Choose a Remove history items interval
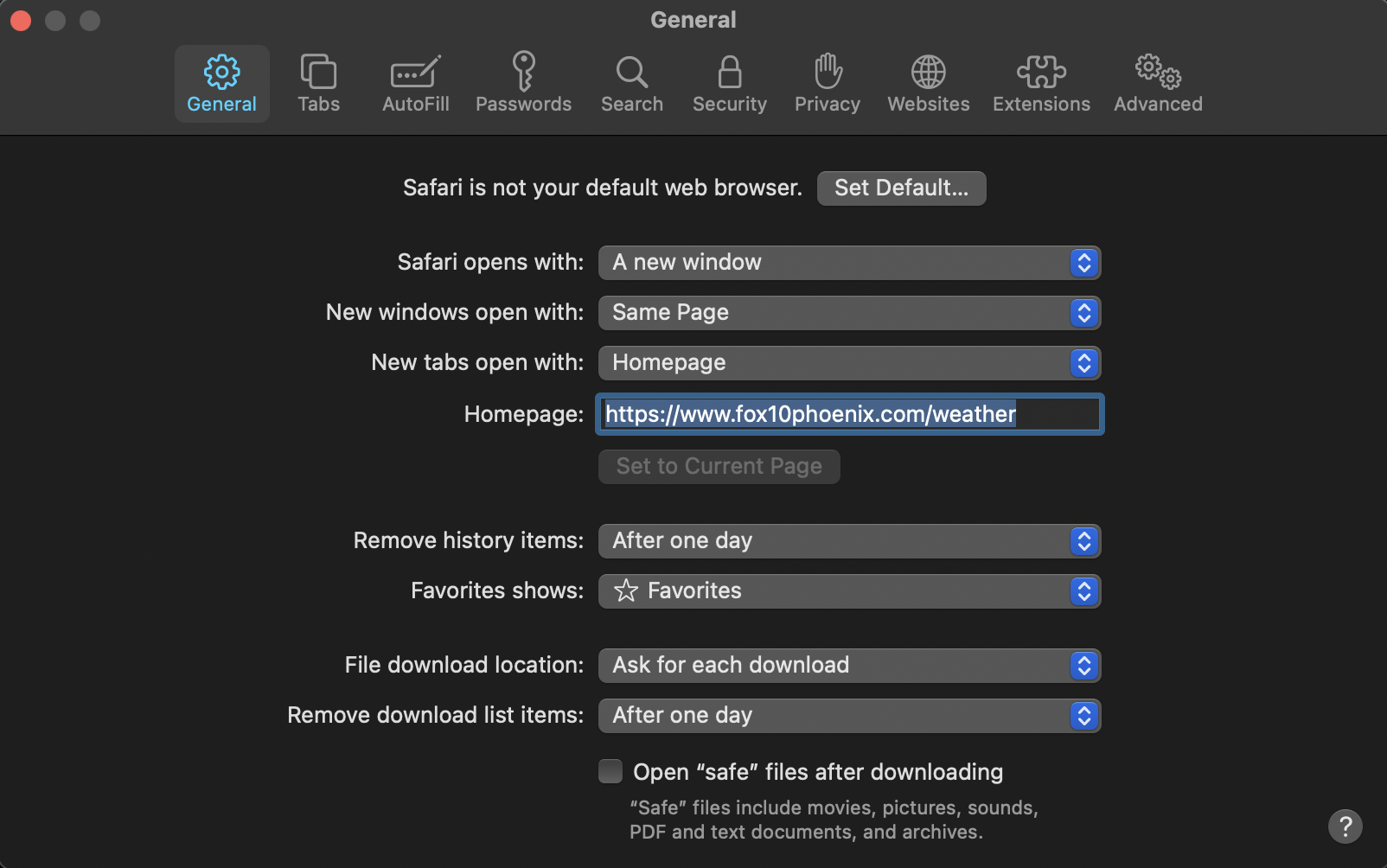Viewport: 1387px width, 868px height. tap(849, 541)
